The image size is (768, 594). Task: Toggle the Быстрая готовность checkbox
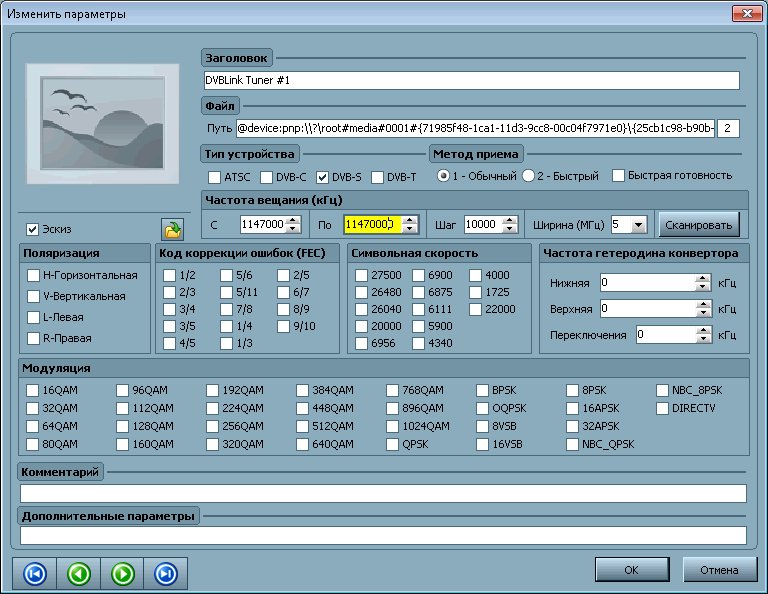click(619, 176)
